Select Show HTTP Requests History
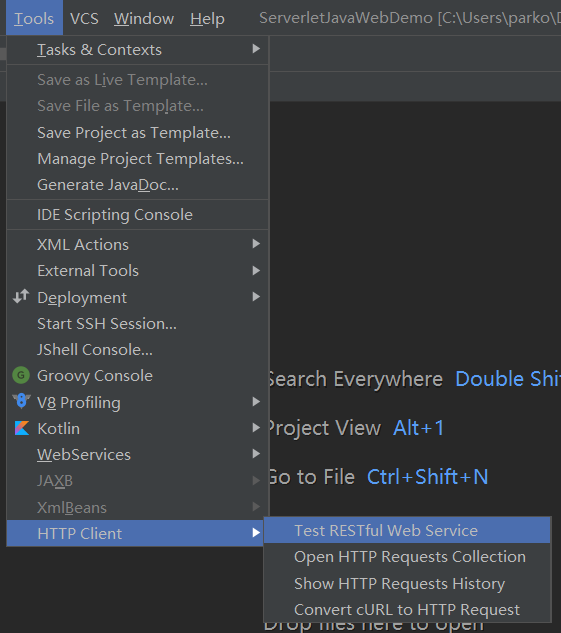Viewport: 561px width, 633px height. tap(407, 584)
